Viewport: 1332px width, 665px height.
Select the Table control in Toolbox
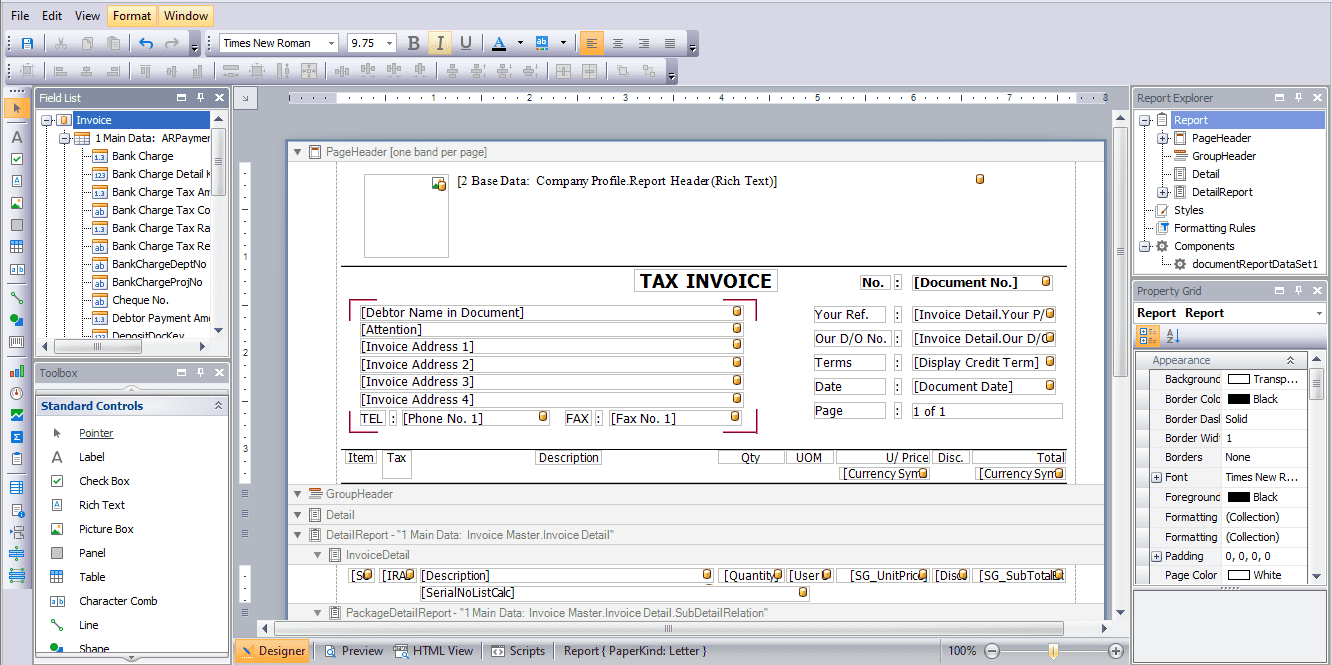click(92, 577)
